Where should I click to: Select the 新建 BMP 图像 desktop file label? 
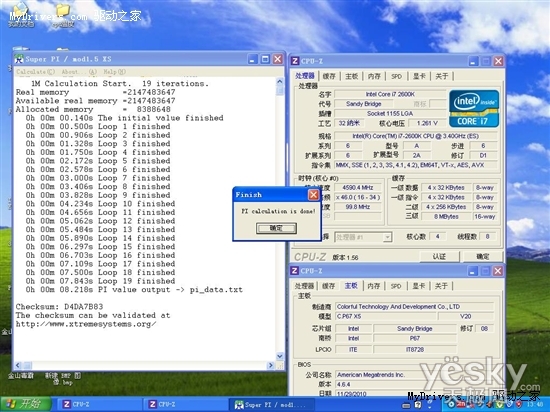63,379
